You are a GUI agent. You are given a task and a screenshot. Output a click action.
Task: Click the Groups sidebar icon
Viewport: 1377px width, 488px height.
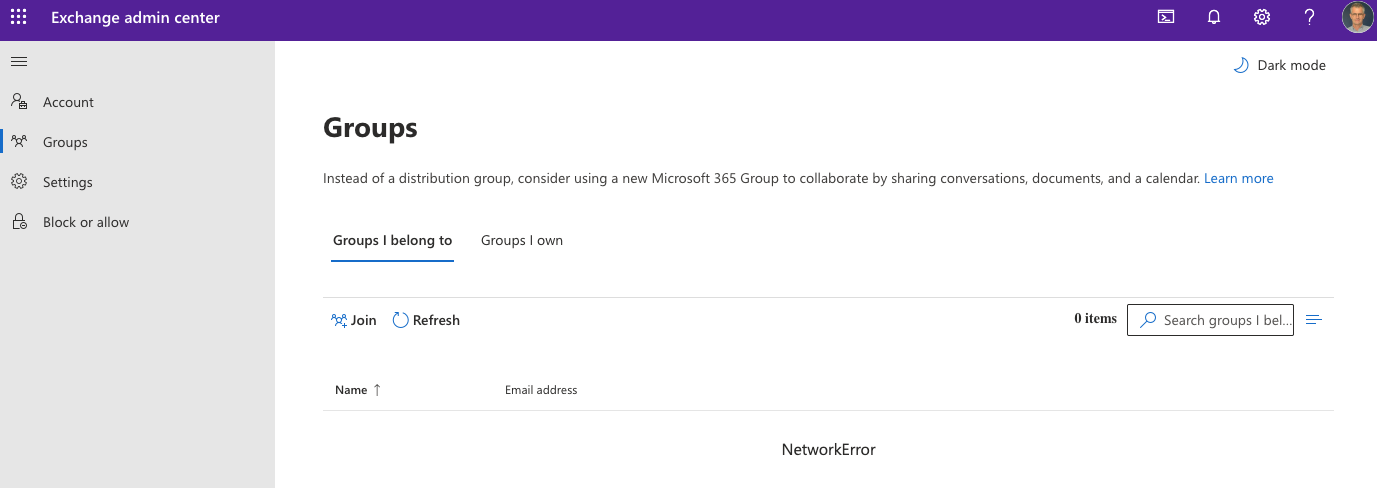(x=19, y=142)
